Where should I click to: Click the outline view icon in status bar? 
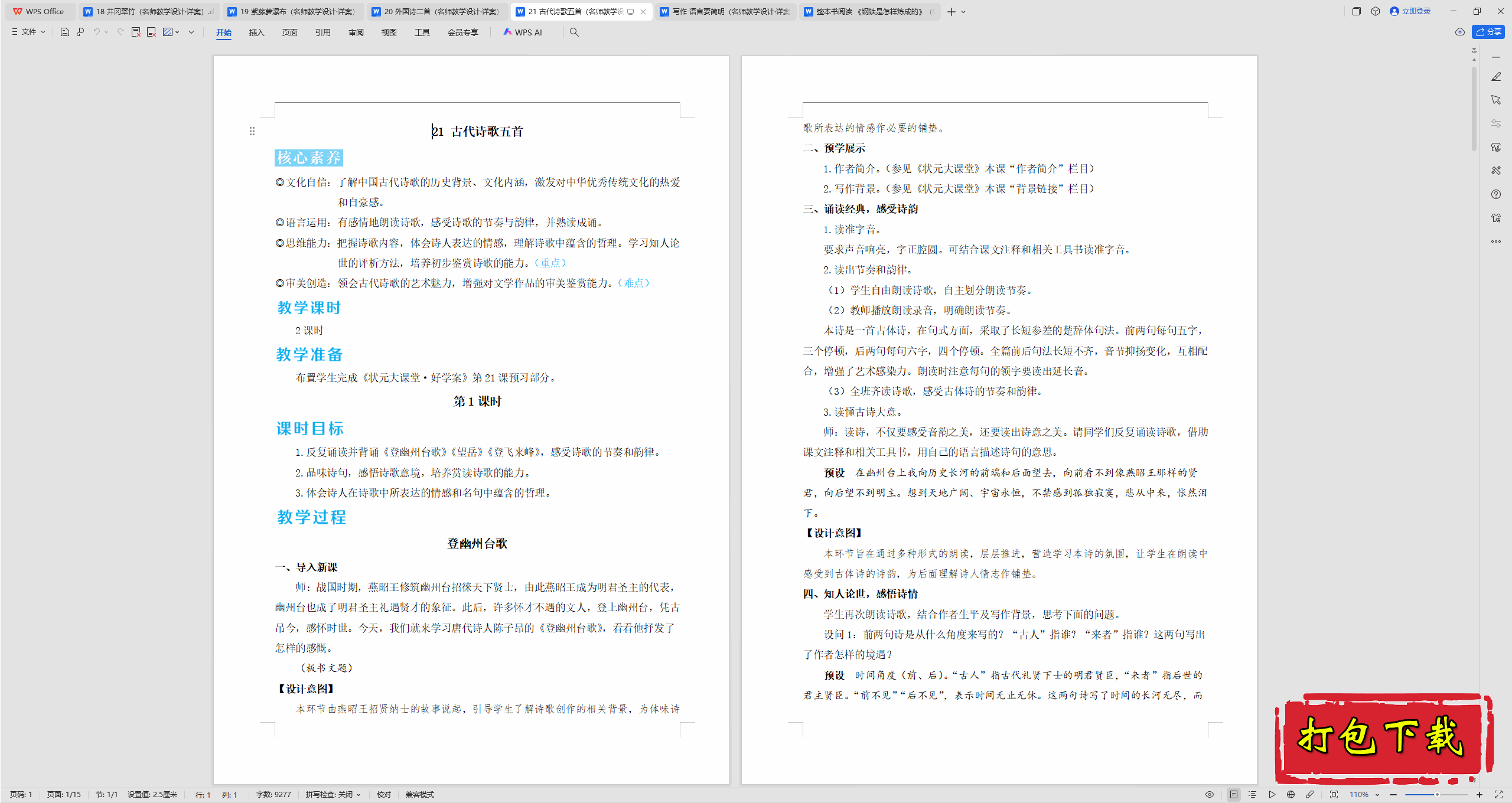point(1252,795)
